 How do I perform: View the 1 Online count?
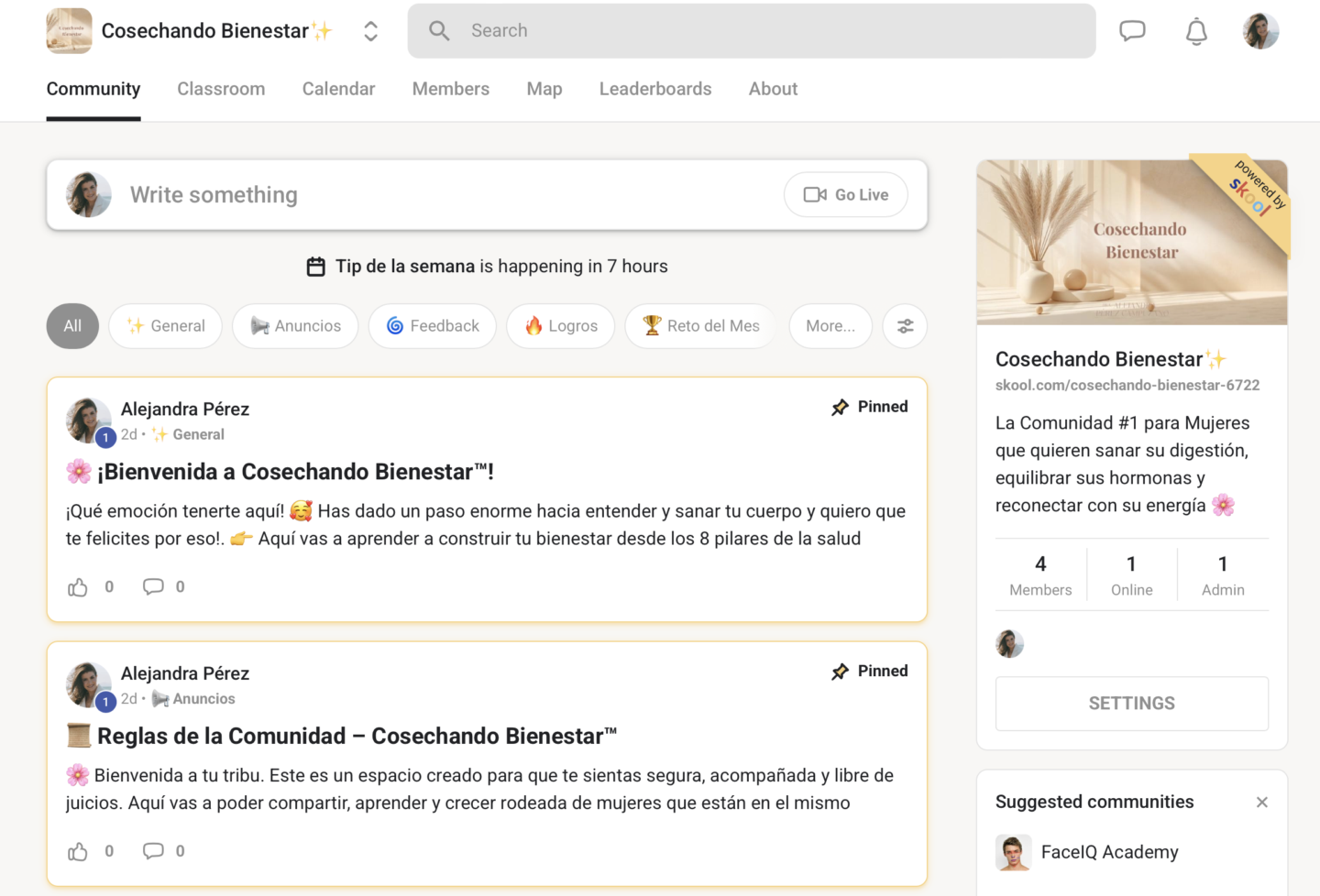pyautogui.click(x=1132, y=575)
